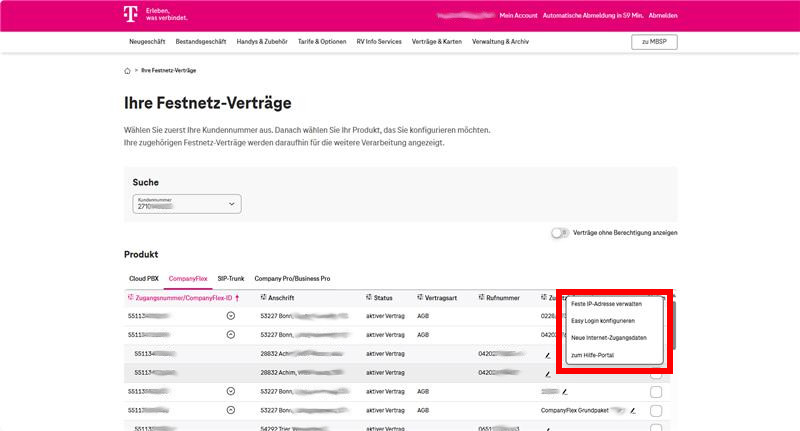This screenshot has width=800, height=431.
Task: Click sort icon beside Zugangsnummer/CompanyFlex-ID header
Action: click(130, 297)
